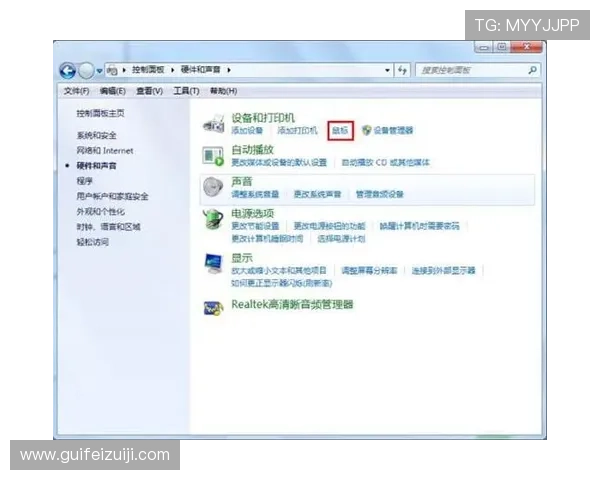
Task: Click 唤醒计算机时需要密码 link
Action: point(419,226)
